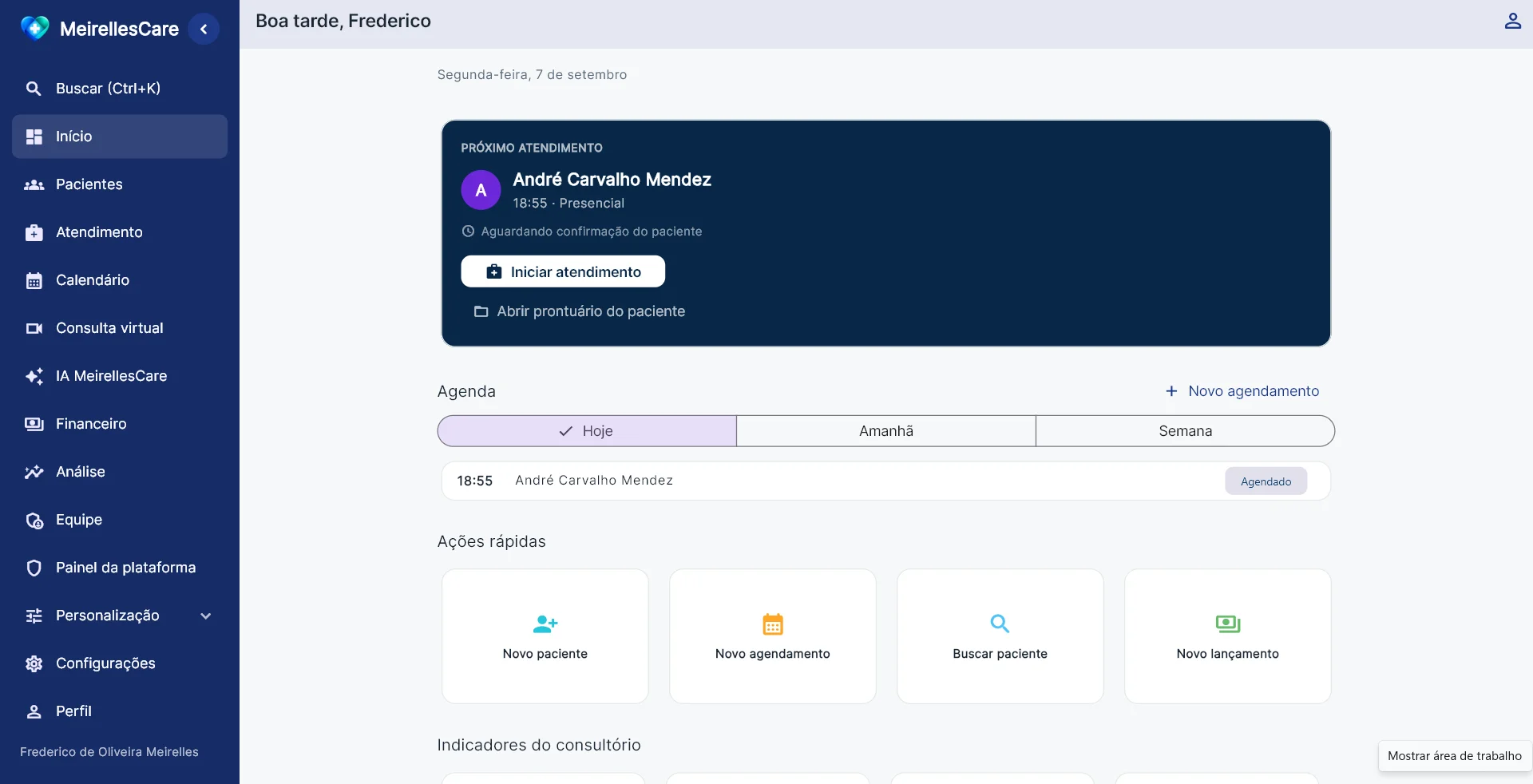Click the Painel da plataforma shield icon

click(x=34, y=568)
